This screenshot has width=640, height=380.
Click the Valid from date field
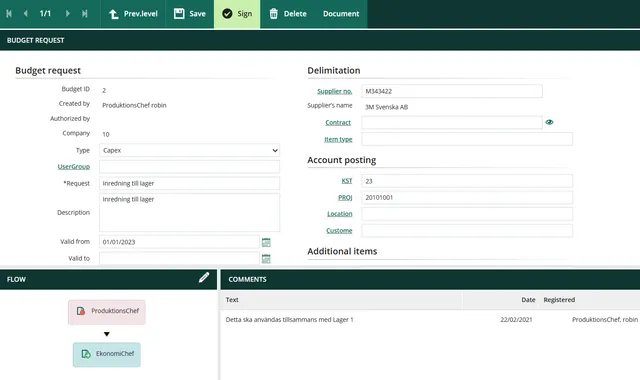pyautogui.click(x=179, y=242)
